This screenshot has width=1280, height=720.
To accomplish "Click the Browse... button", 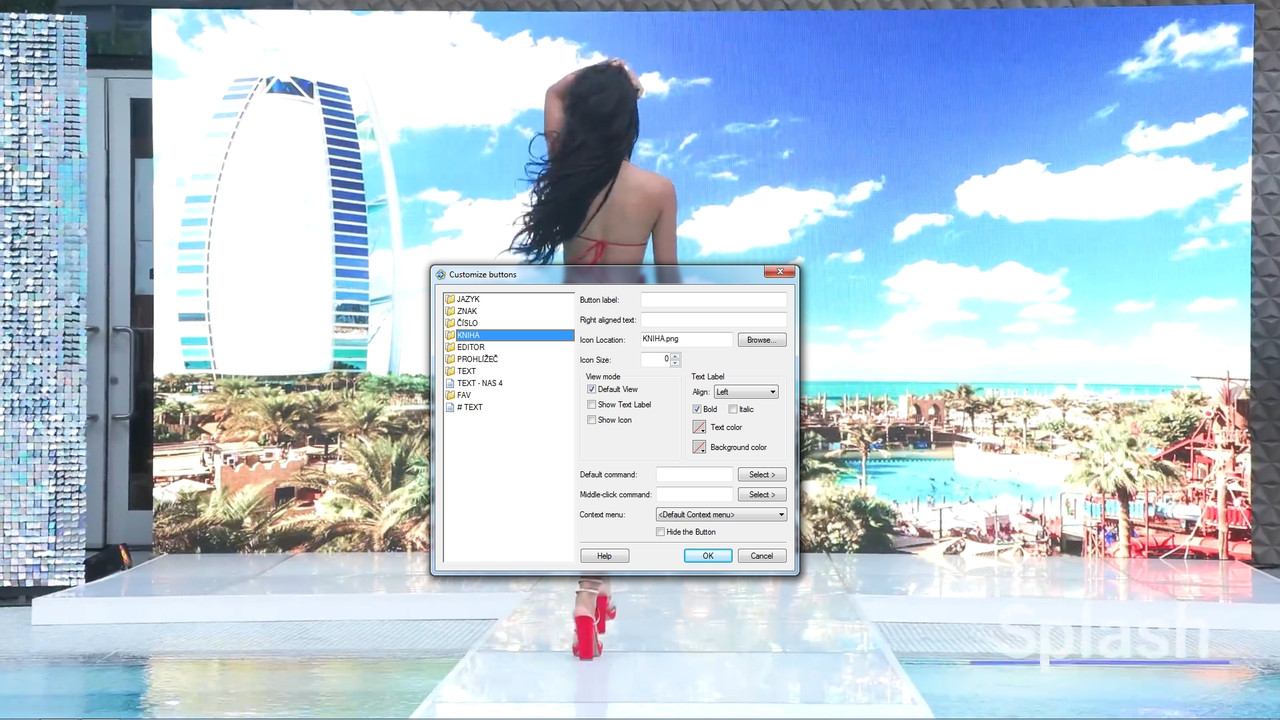I will pyautogui.click(x=762, y=340).
